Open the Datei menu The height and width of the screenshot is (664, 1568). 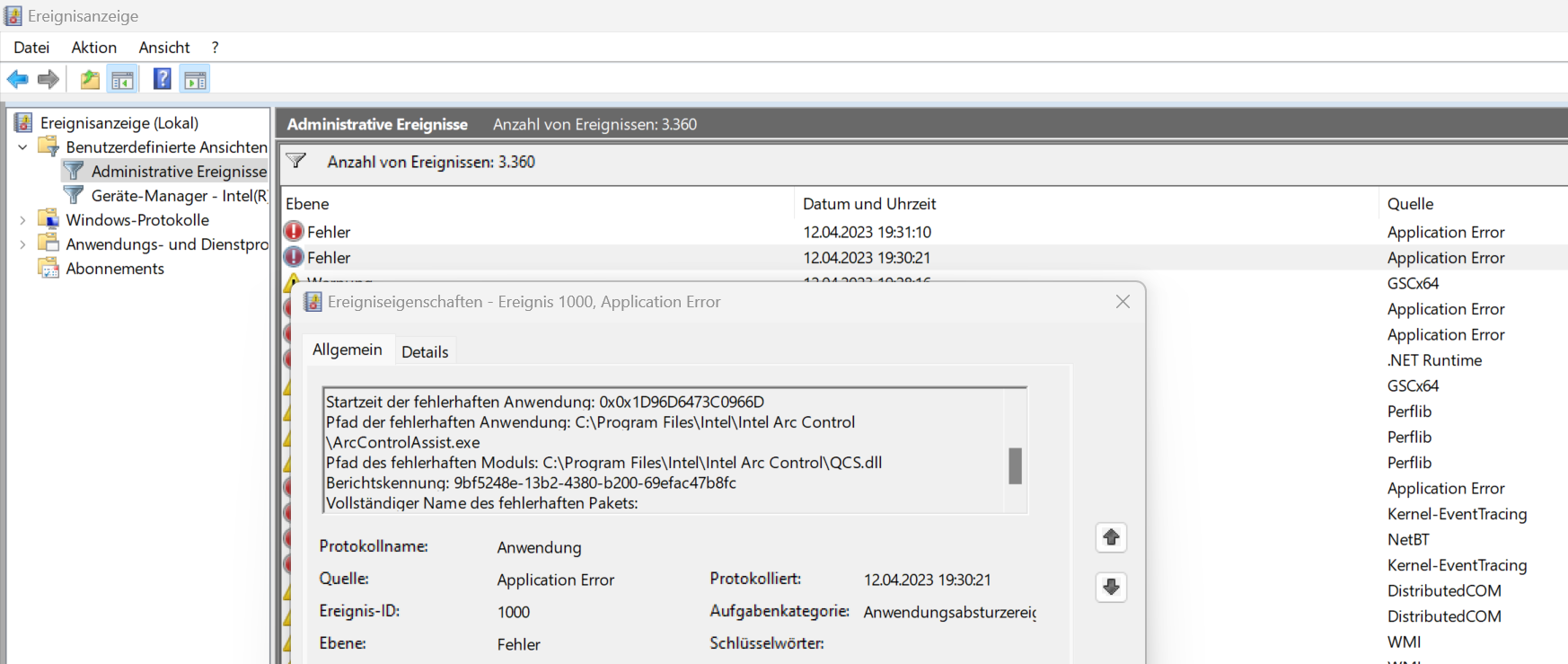coord(31,48)
